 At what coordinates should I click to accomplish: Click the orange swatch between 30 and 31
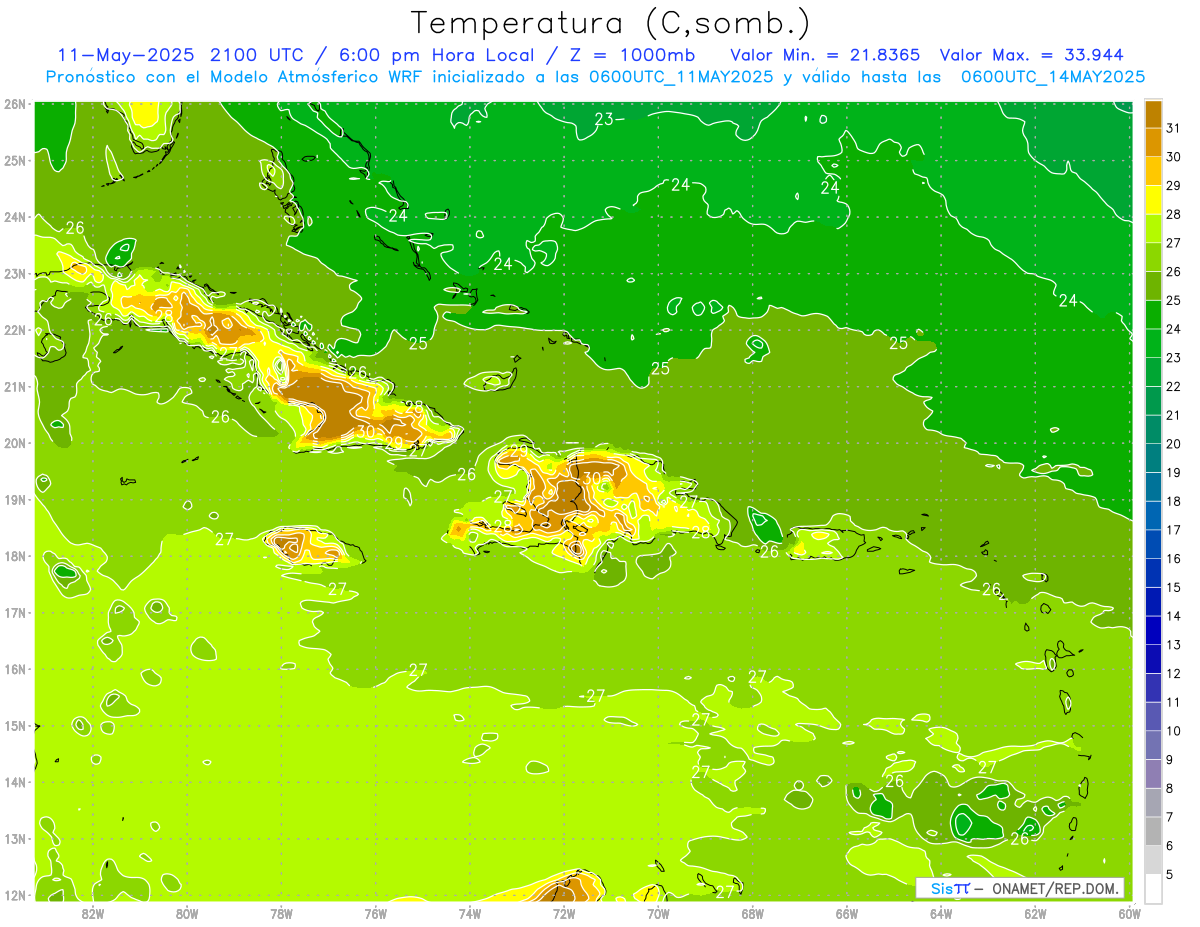click(1154, 142)
